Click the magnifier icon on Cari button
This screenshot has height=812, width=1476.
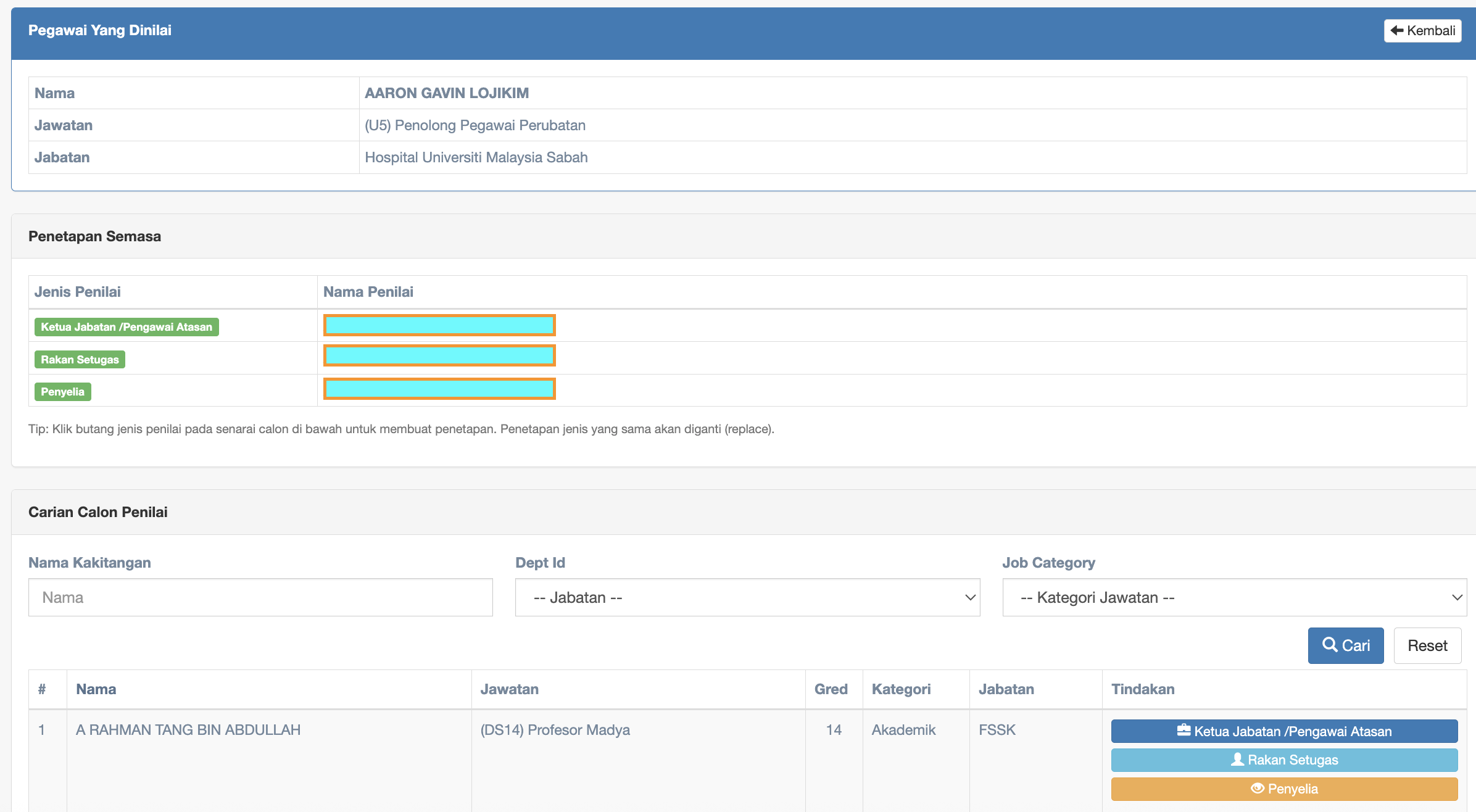pyautogui.click(x=1329, y=645)
